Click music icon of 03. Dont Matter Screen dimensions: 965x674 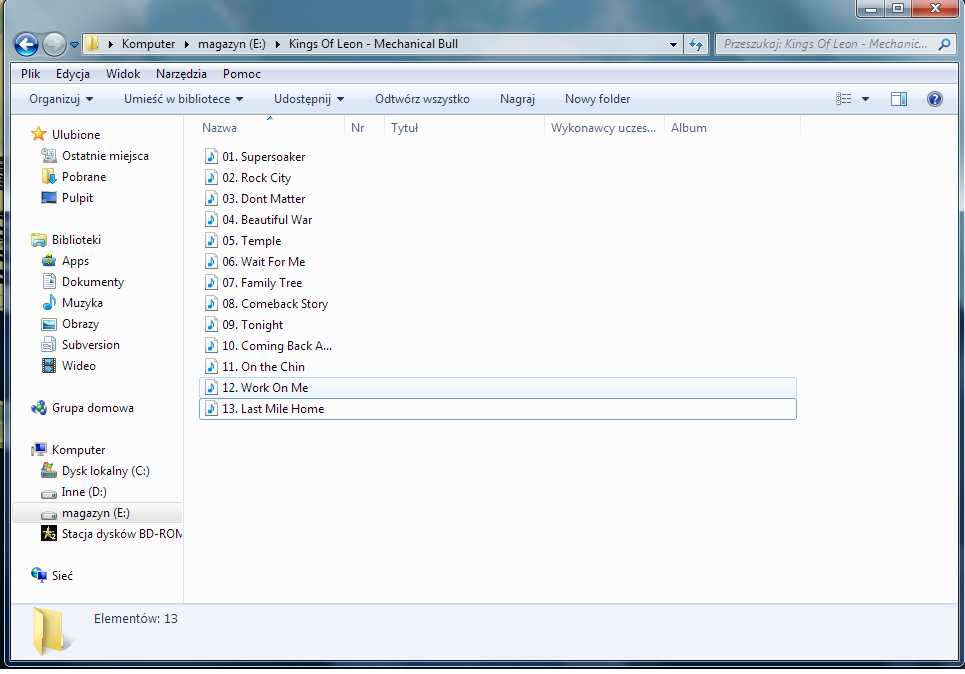[211, 198]
